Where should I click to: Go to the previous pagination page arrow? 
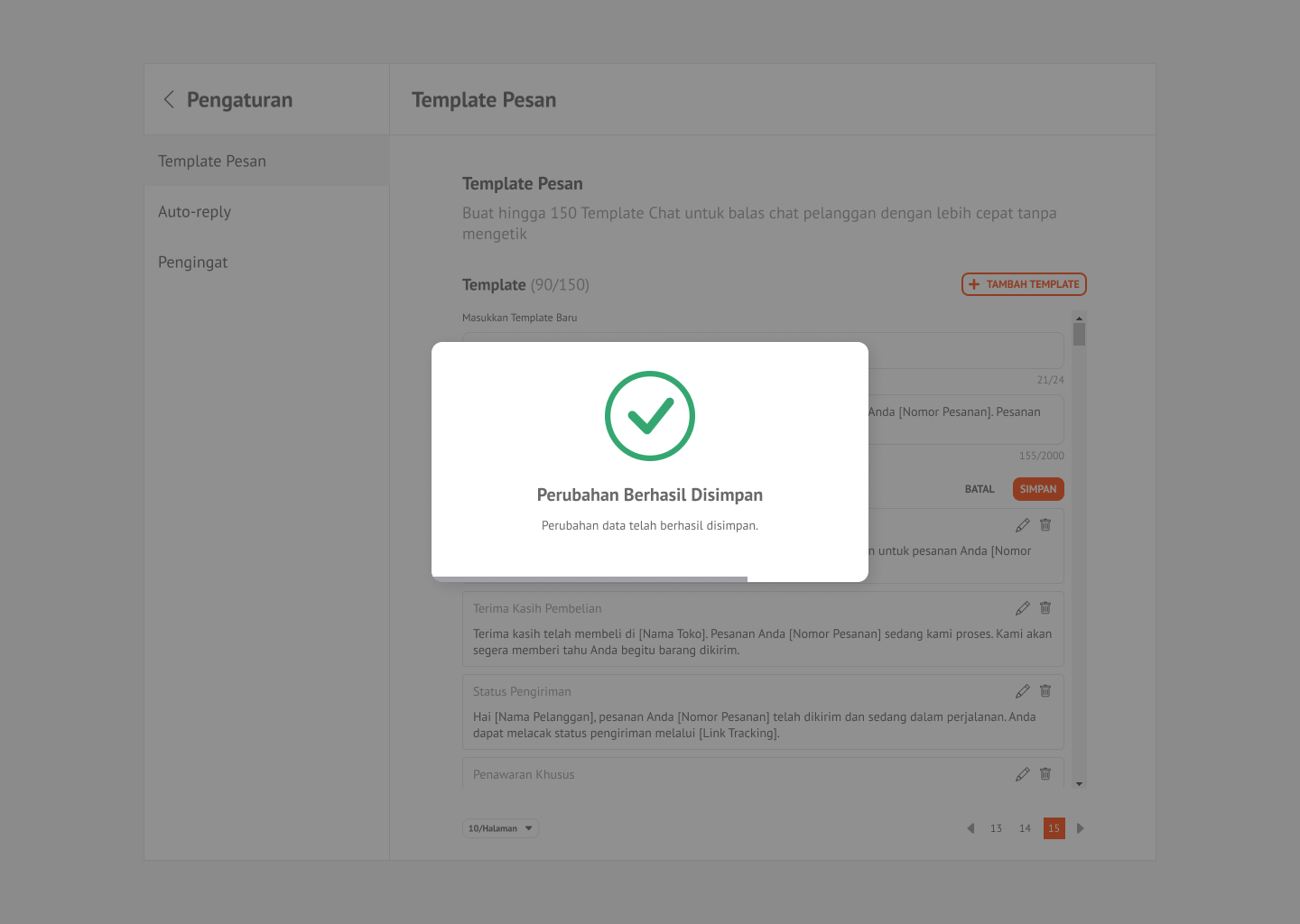coord(970,828)
